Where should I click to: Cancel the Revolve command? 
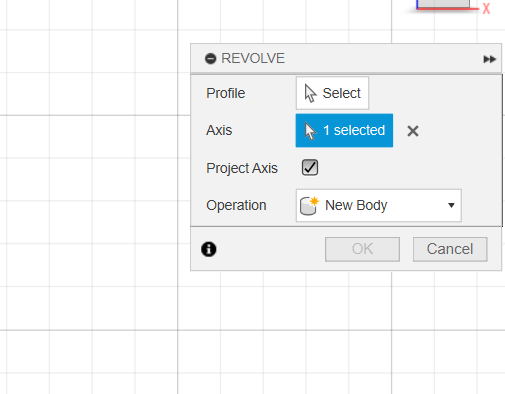tap(450, 249)
